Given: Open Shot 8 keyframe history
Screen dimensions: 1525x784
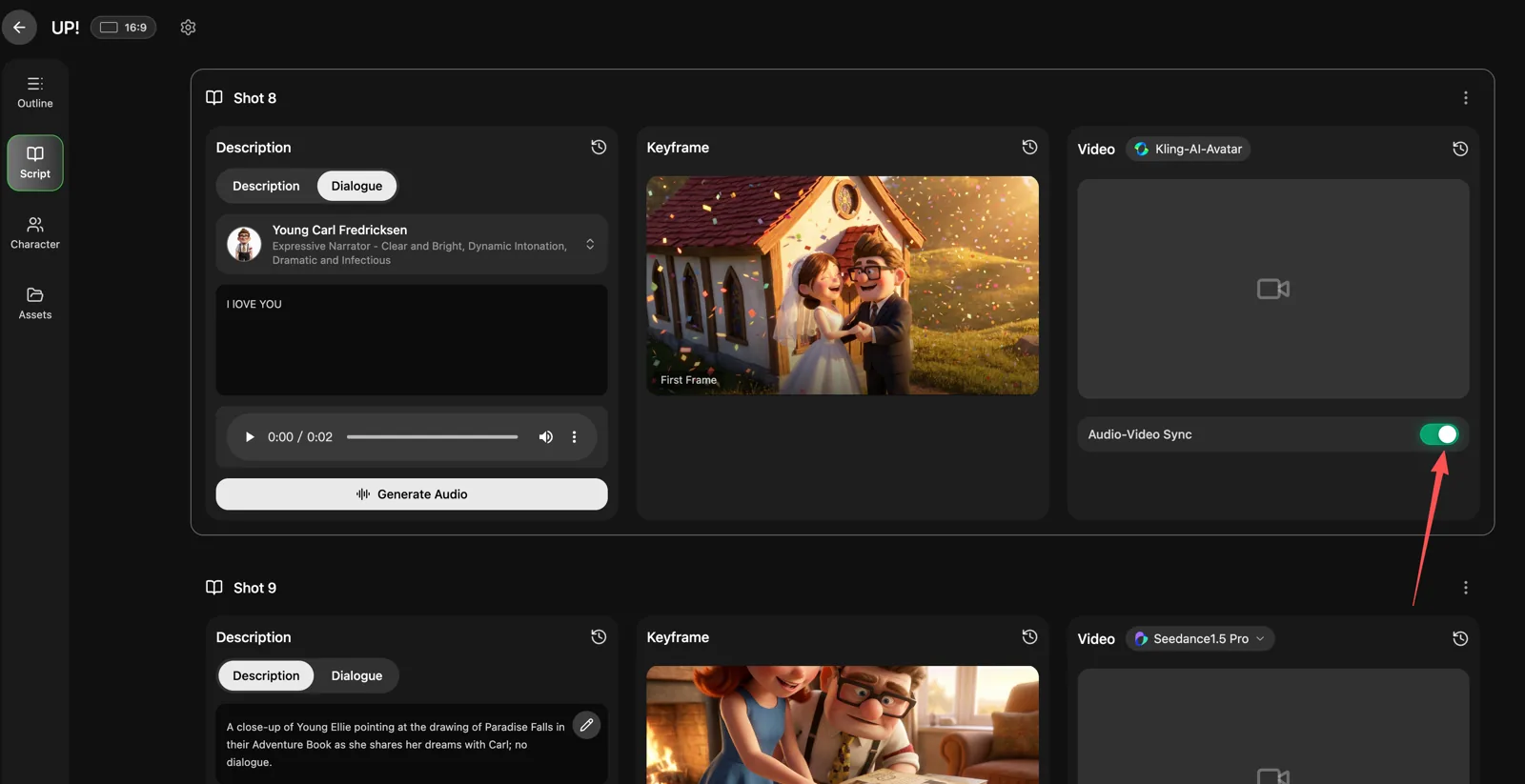Looking at the screenshot, I should click(x=1029, y=148).
